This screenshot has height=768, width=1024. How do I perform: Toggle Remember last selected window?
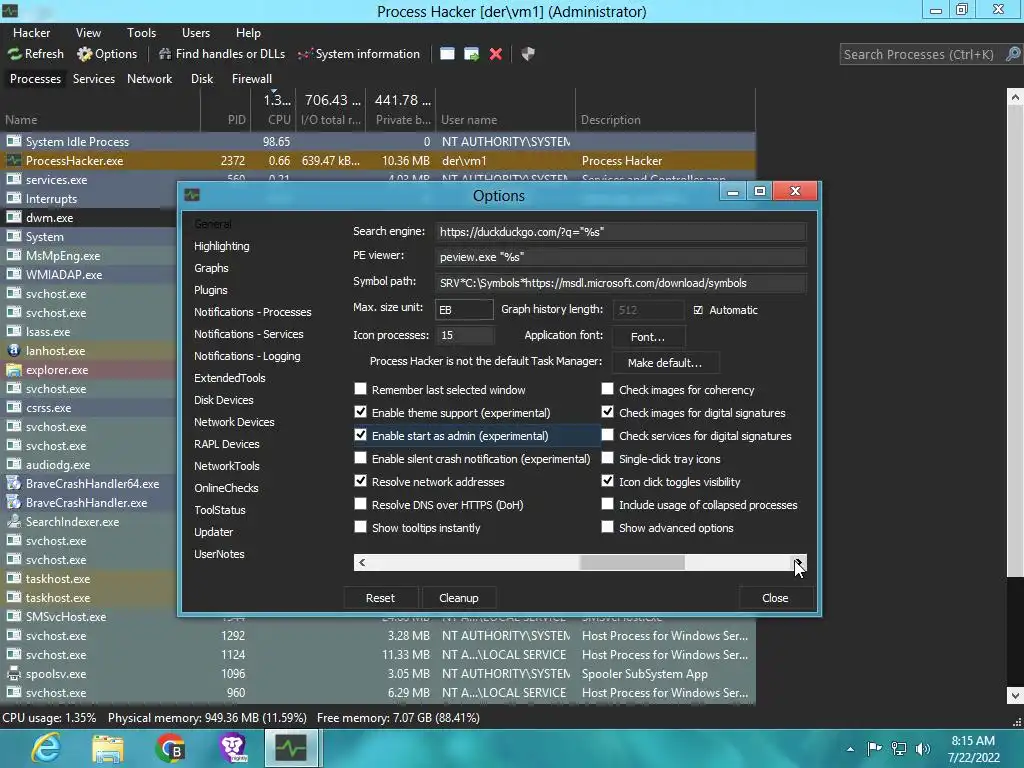[360, 389]
